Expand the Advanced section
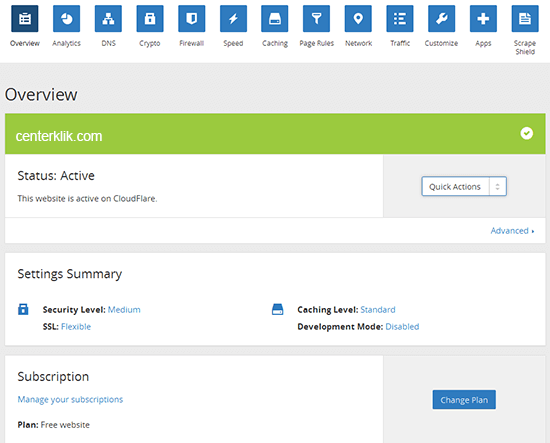This screenshot has height=443, width=550. pyautogui.click(x=512, y=231)
